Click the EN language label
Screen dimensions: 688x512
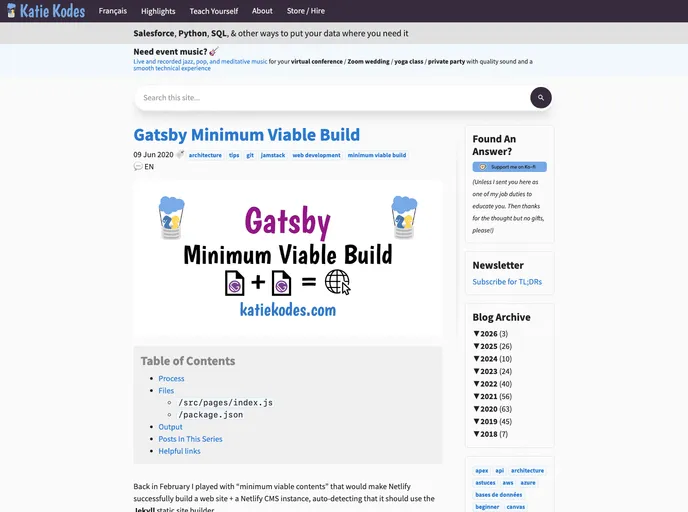[x=149, y=167]
